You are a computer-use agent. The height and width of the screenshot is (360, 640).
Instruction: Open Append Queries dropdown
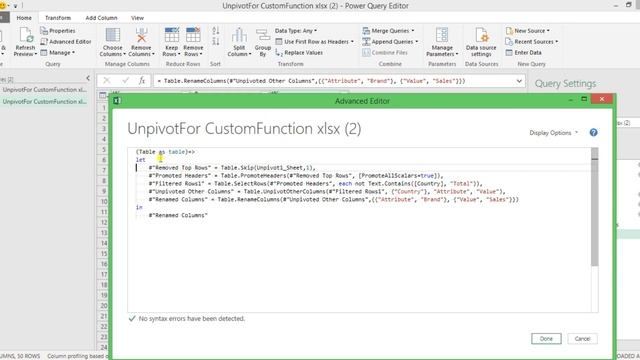coord(390,42)
